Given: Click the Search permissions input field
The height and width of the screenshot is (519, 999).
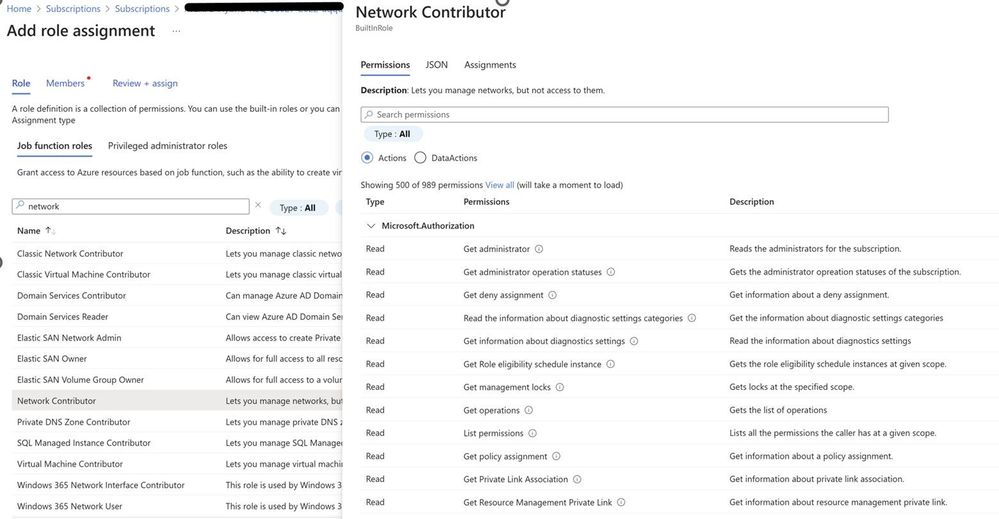Looking at the screenshot, I should (624, 115).
